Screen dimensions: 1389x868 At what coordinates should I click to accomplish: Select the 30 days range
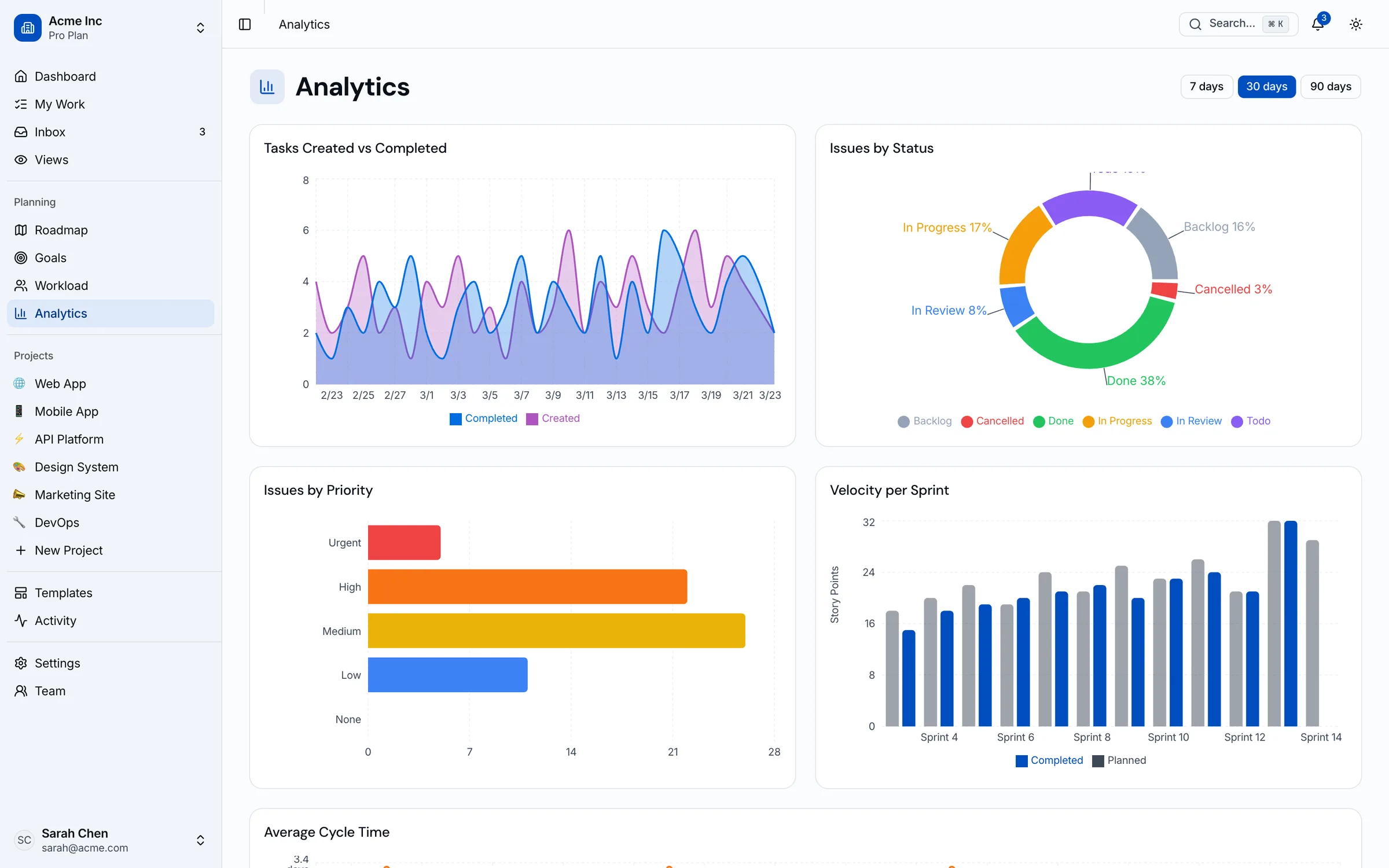click(1267, 87)
